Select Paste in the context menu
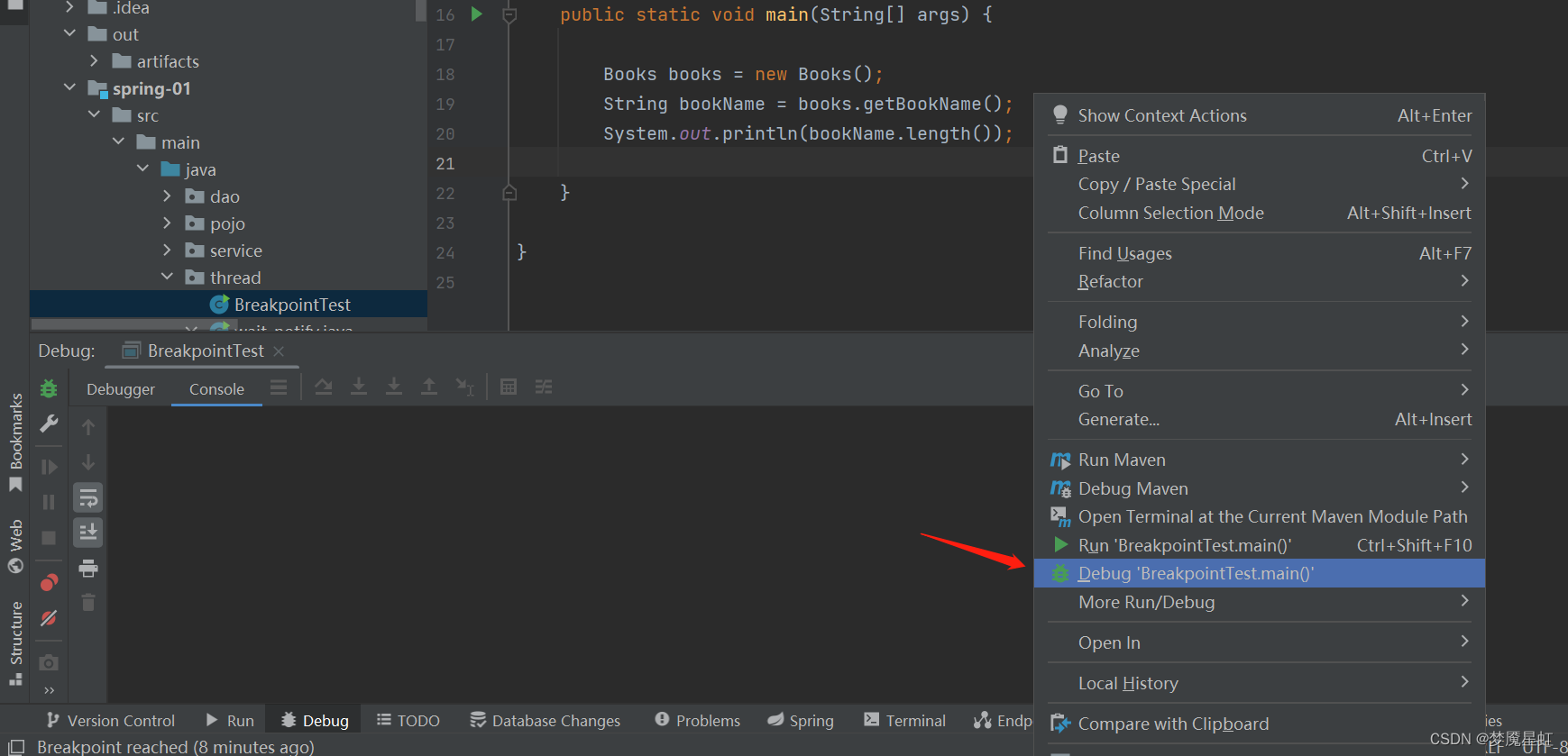Screen dimensions: 1568x756 [1260, 156]
